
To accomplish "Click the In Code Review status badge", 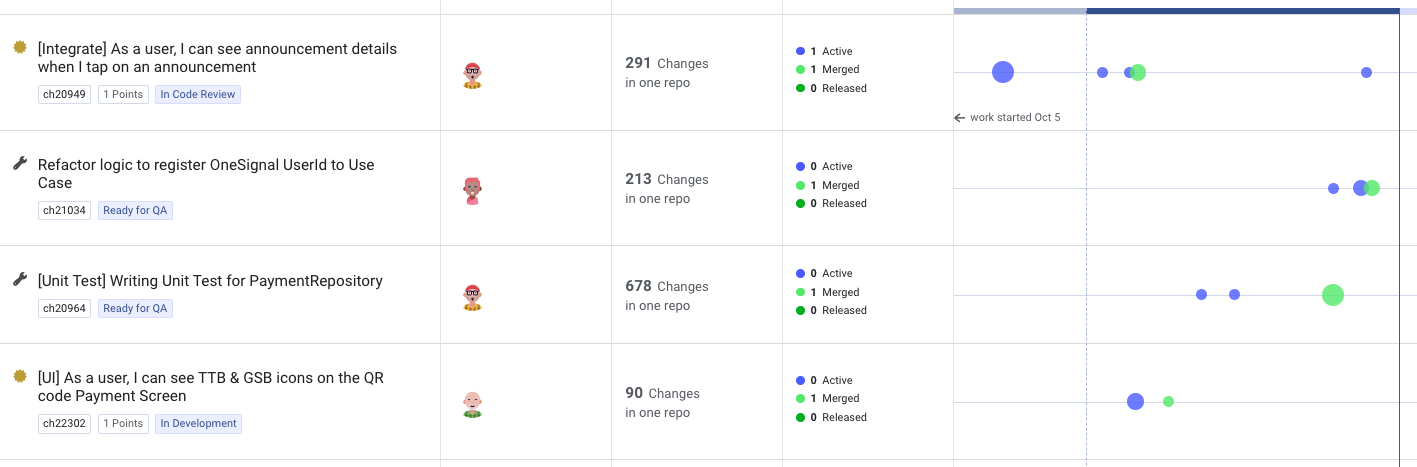I will pyautogui.click(x=198, y=95).
